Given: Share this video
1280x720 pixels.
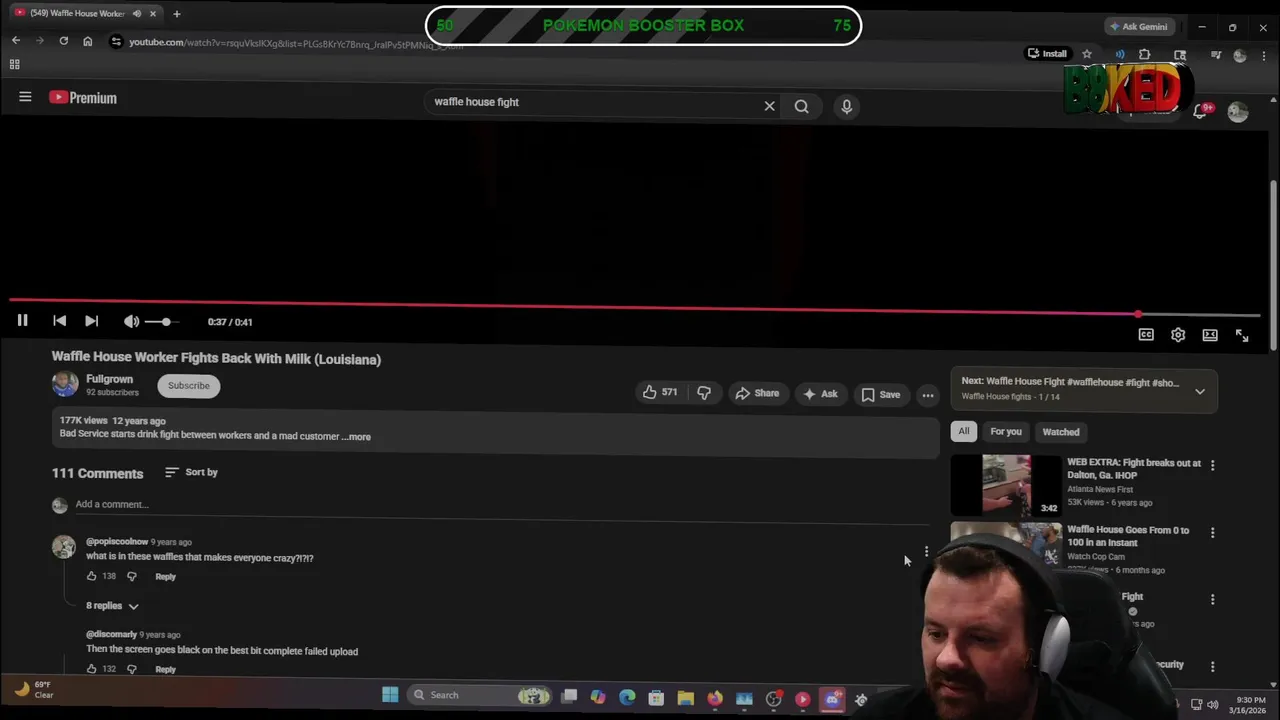Looking at the screenshot, I should 757,393.
